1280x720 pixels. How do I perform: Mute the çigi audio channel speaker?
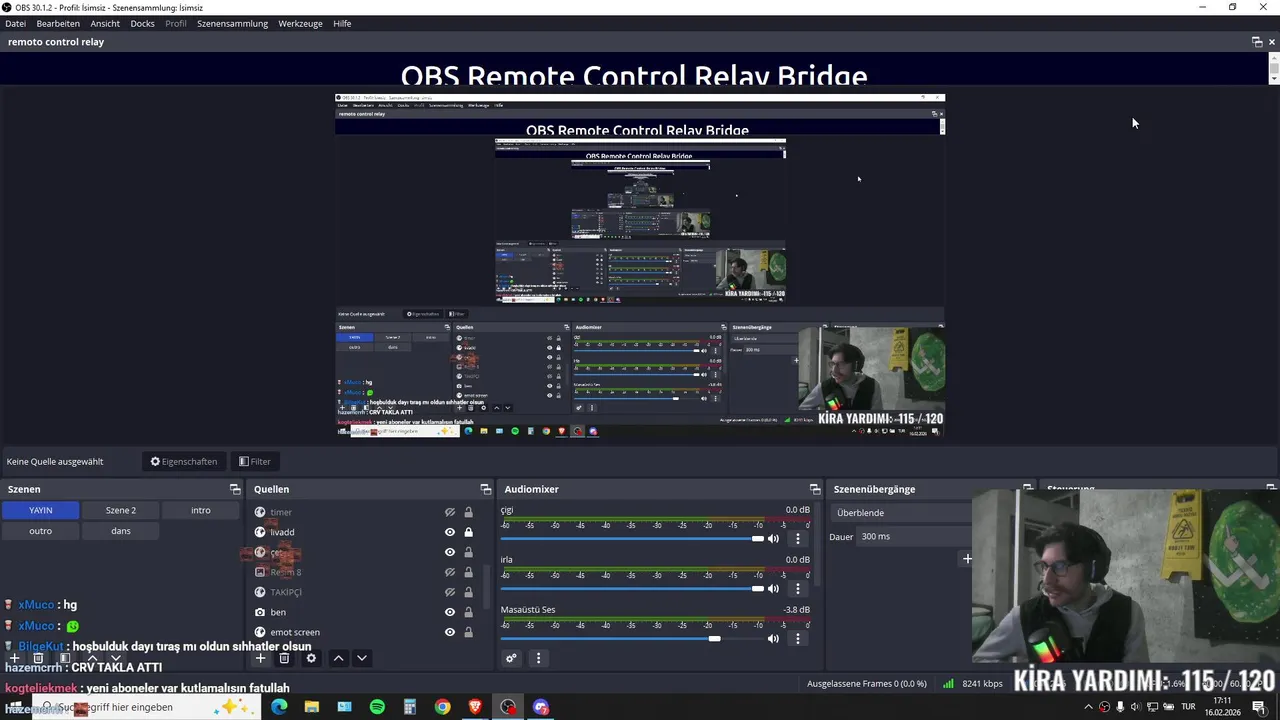773,539
